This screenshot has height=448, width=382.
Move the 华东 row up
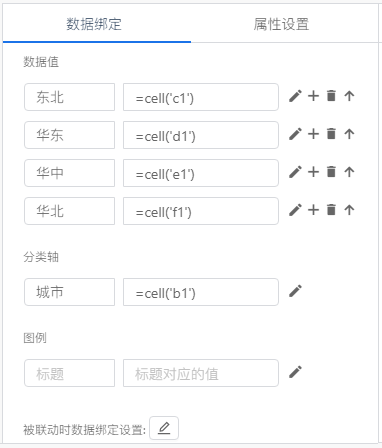coord(349,134)
